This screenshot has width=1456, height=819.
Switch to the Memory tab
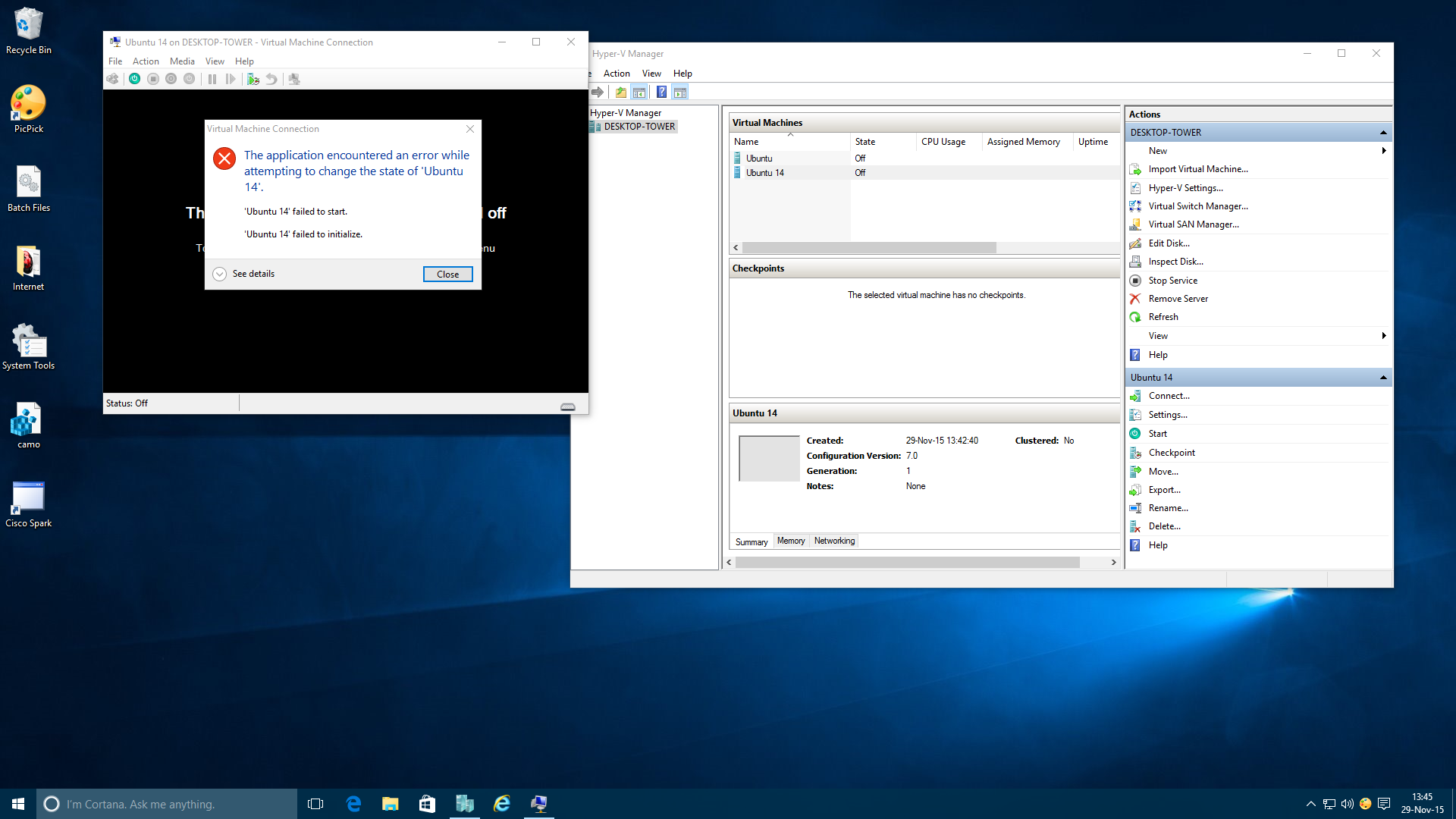point(791,541)
